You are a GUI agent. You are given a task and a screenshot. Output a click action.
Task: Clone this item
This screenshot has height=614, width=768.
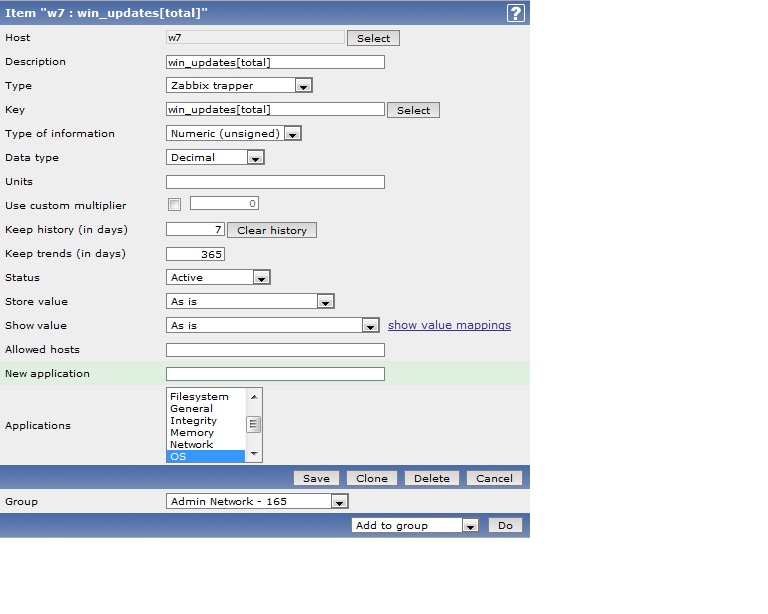tap(372, 478)
